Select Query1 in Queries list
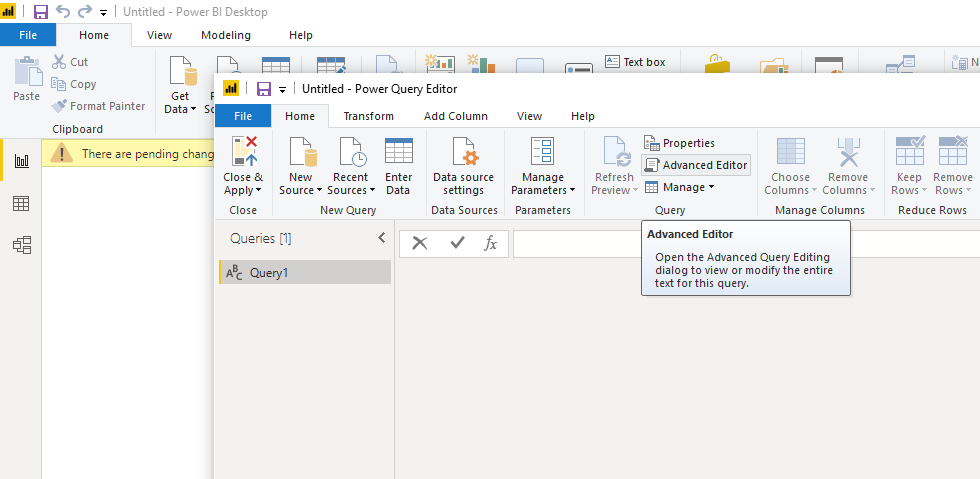Image resolution: width=980 pixels, height=479 pixels. point(305,273)
